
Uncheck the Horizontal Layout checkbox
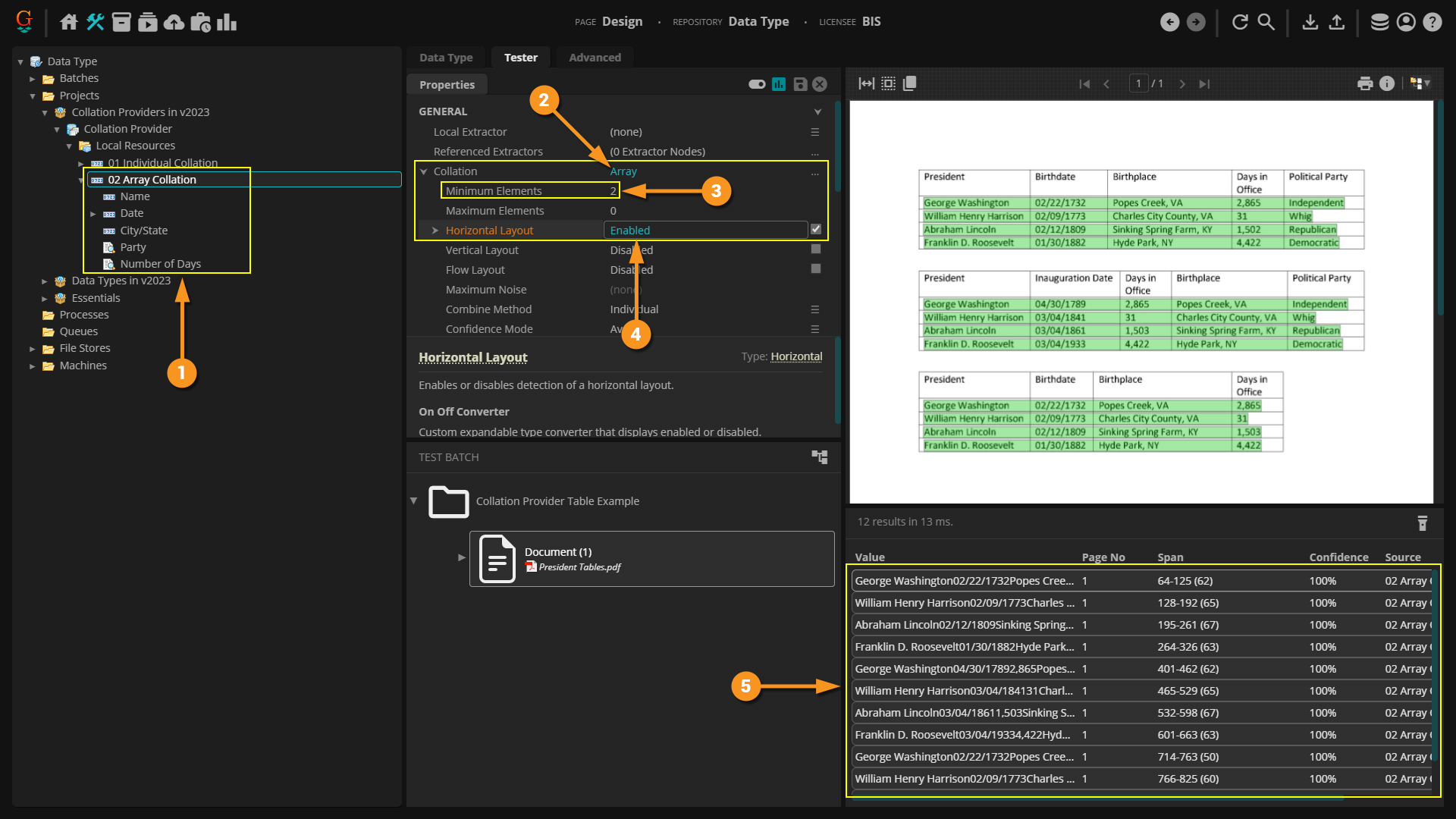[816, 229]
